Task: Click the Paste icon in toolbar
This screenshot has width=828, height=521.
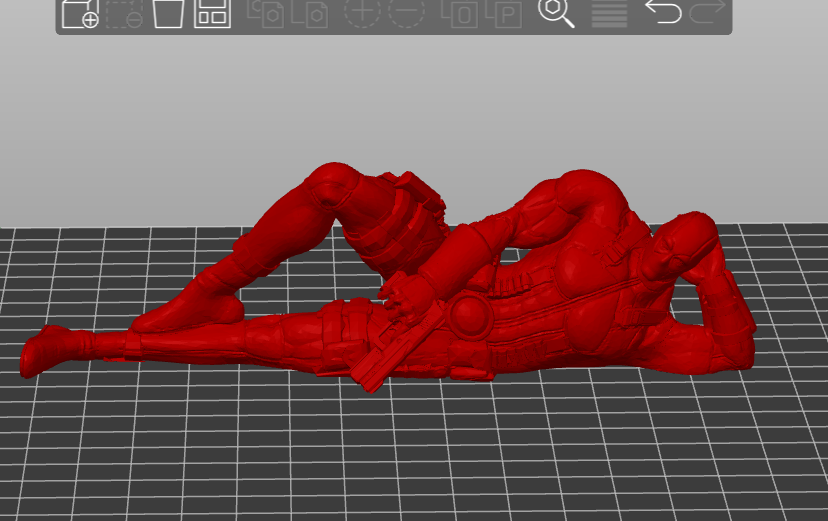Action: [310, 13]
